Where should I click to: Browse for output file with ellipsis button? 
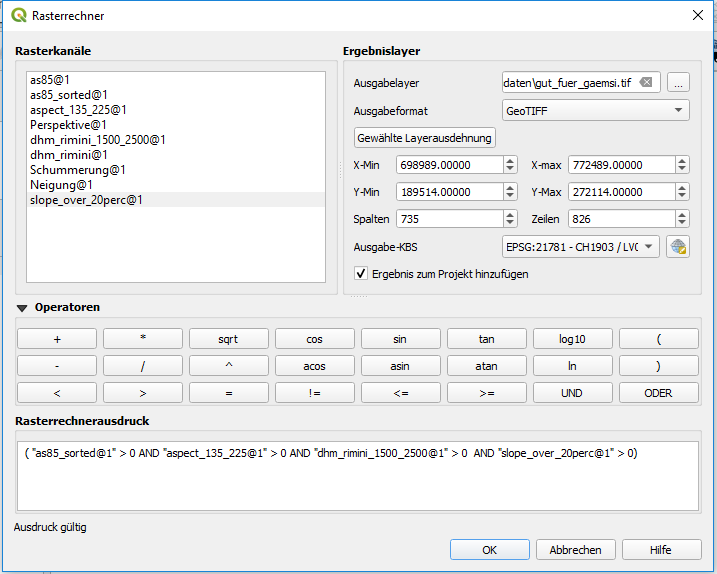click(x=678, y=83)
